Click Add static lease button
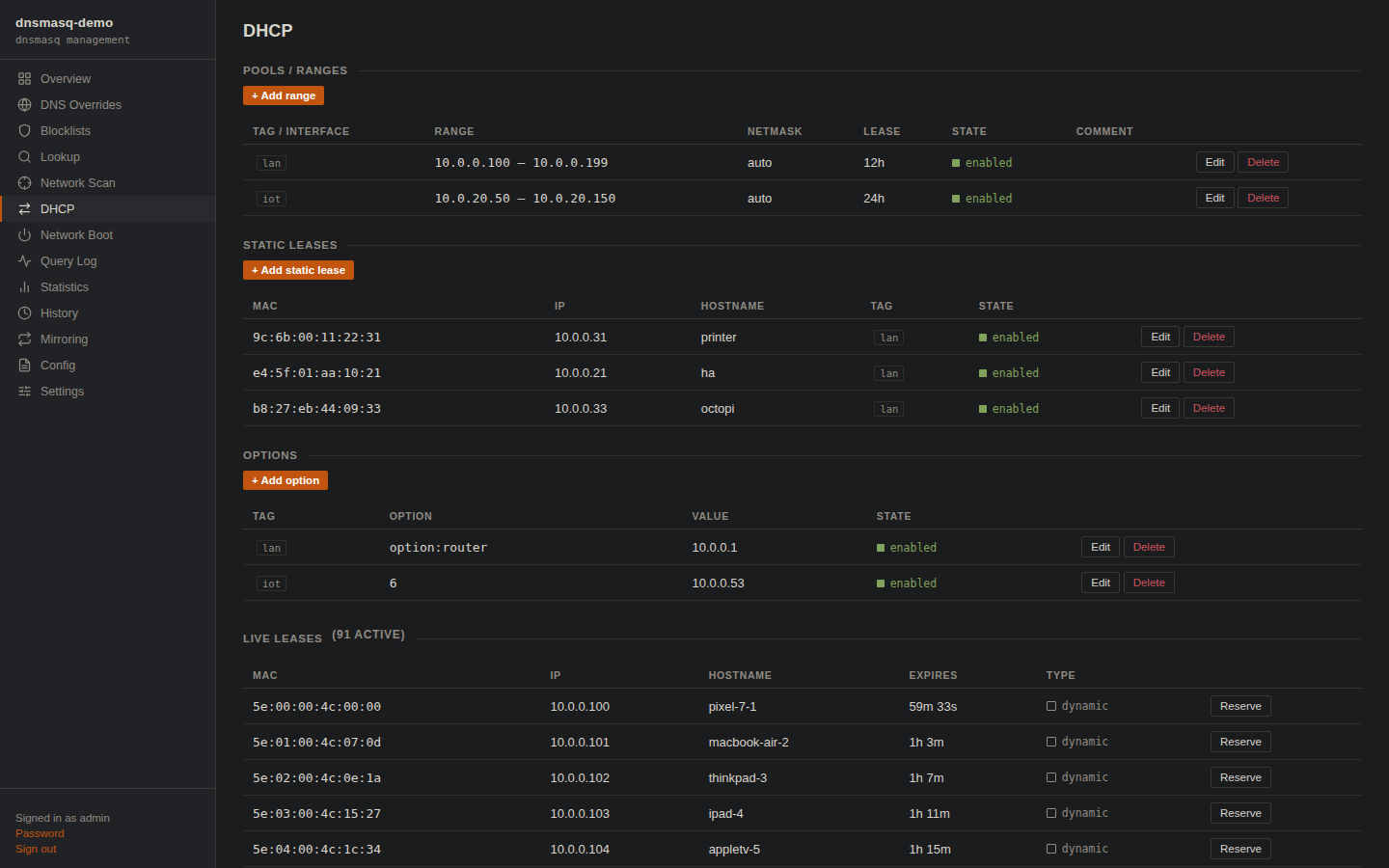 298,270
